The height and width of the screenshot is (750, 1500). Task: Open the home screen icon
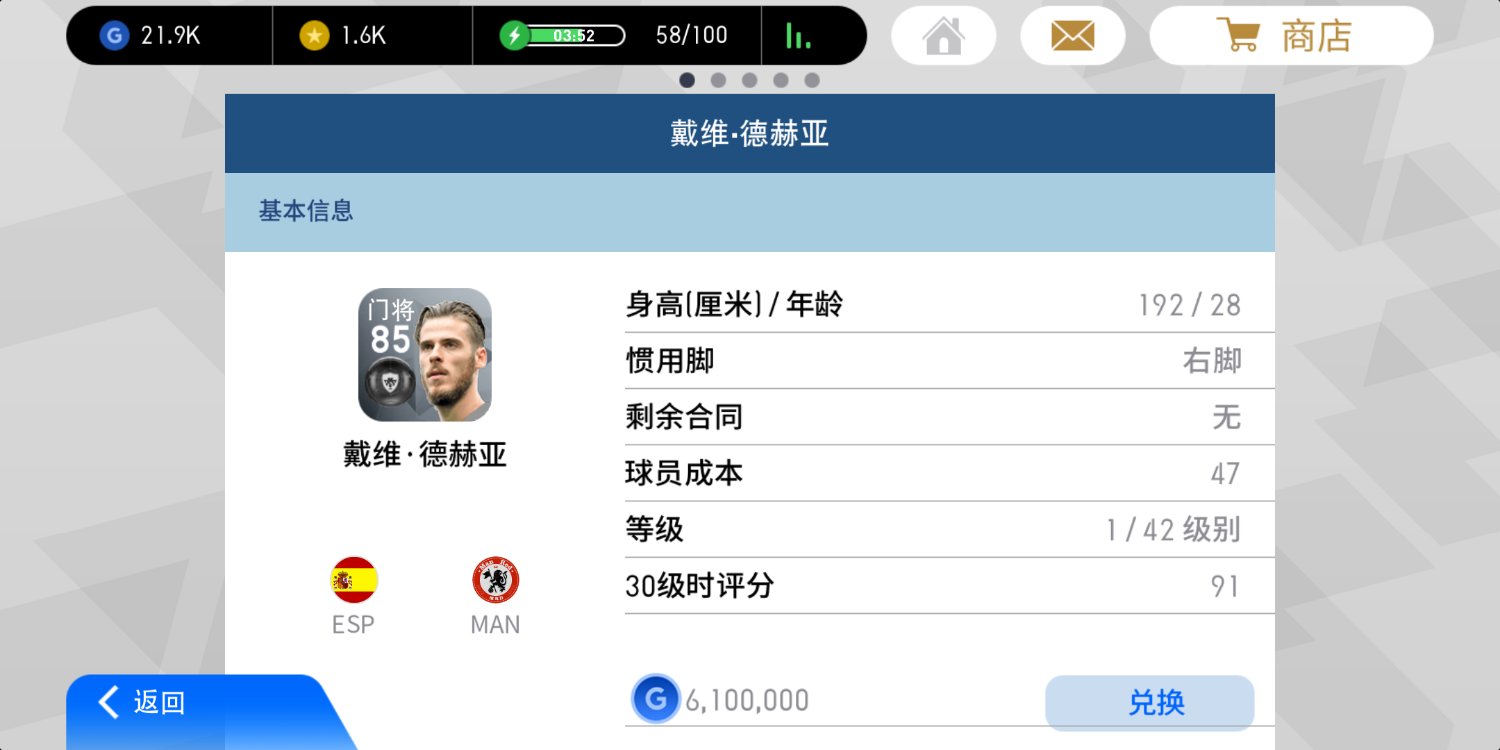[943, 37]
